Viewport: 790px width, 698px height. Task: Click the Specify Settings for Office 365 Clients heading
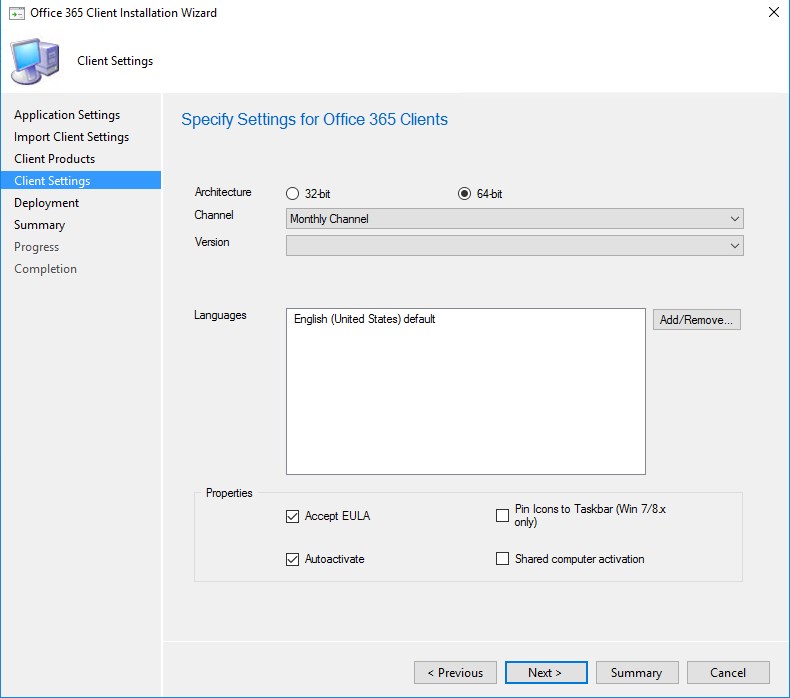(x=314, y=119)
